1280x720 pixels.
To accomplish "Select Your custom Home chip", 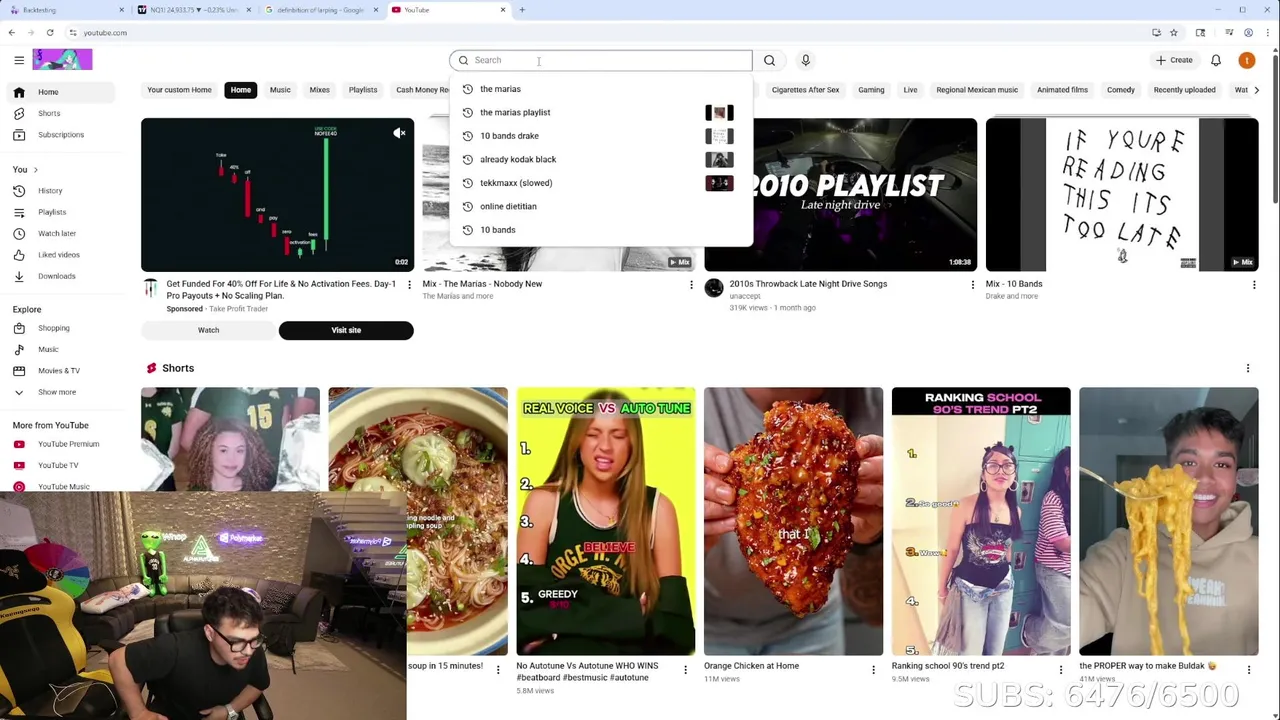I will 180,90.
